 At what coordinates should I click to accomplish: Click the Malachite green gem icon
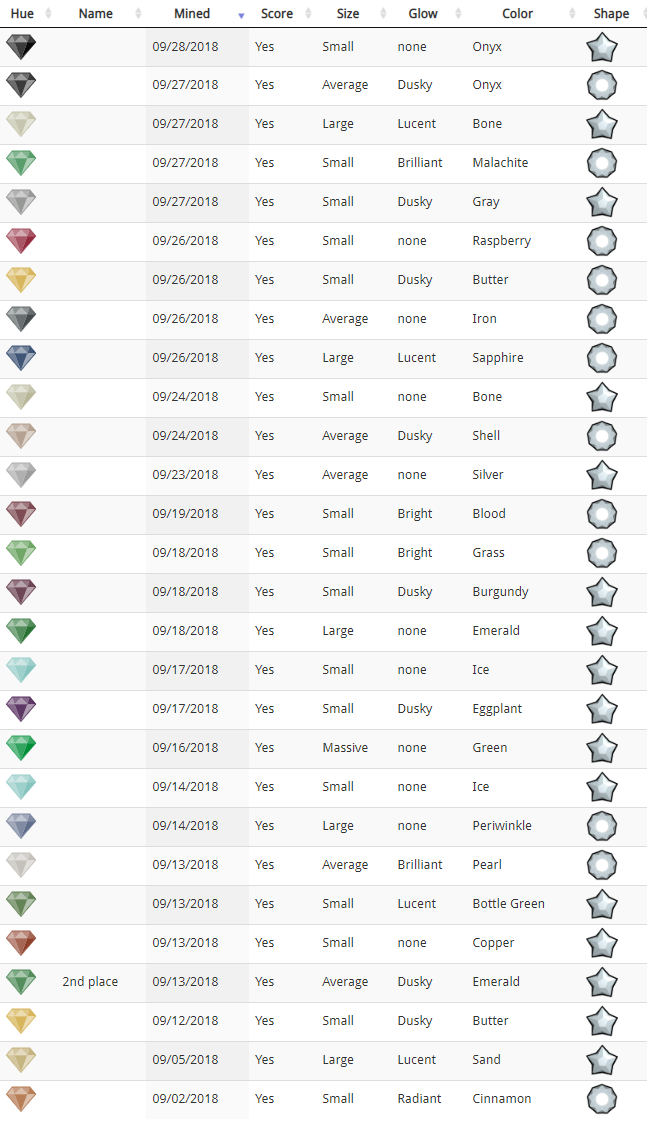(21, 163)
